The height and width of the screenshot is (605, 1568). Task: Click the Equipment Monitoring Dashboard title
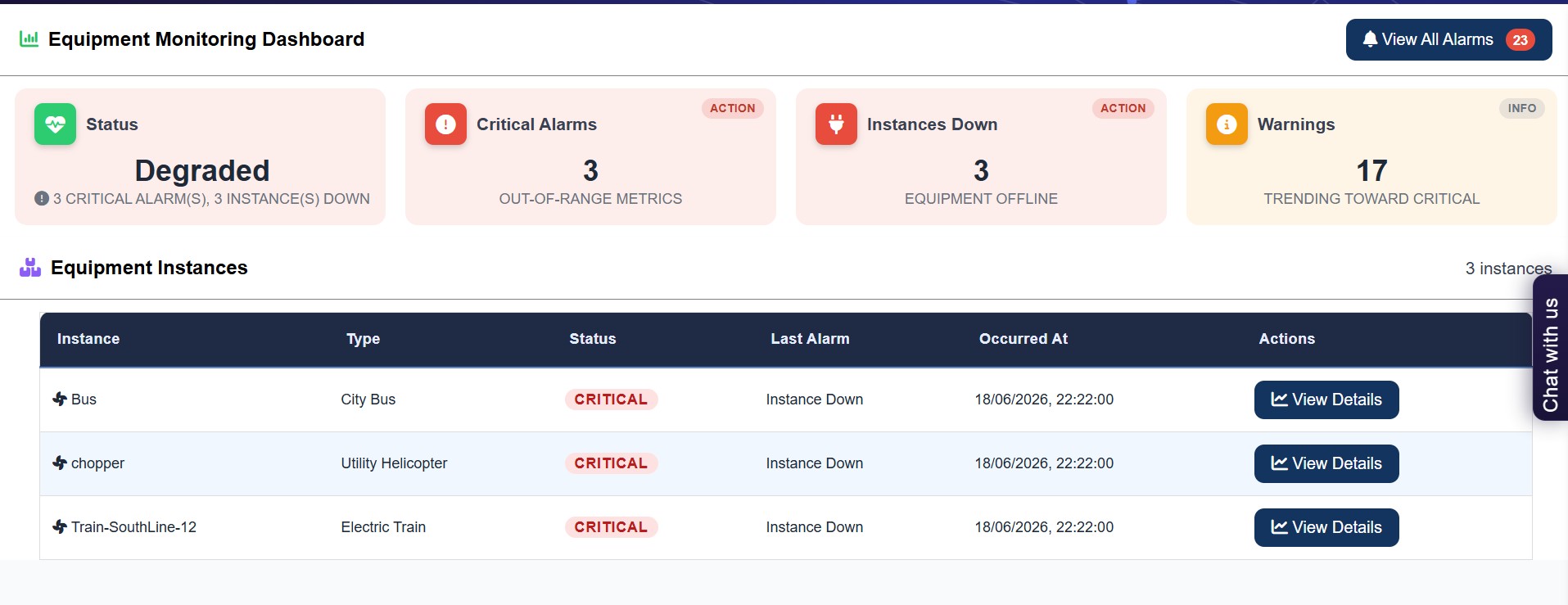tap(206, 39)
